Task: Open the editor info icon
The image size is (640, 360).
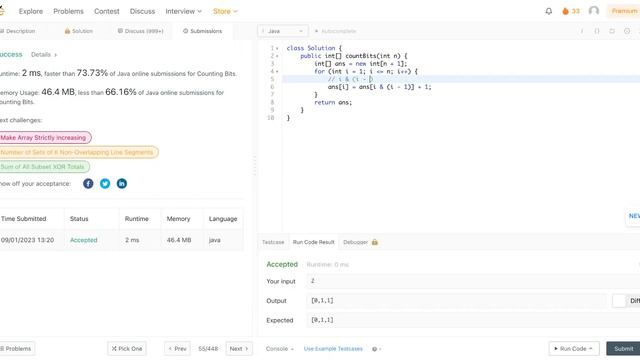Action: tap(582, 31)
